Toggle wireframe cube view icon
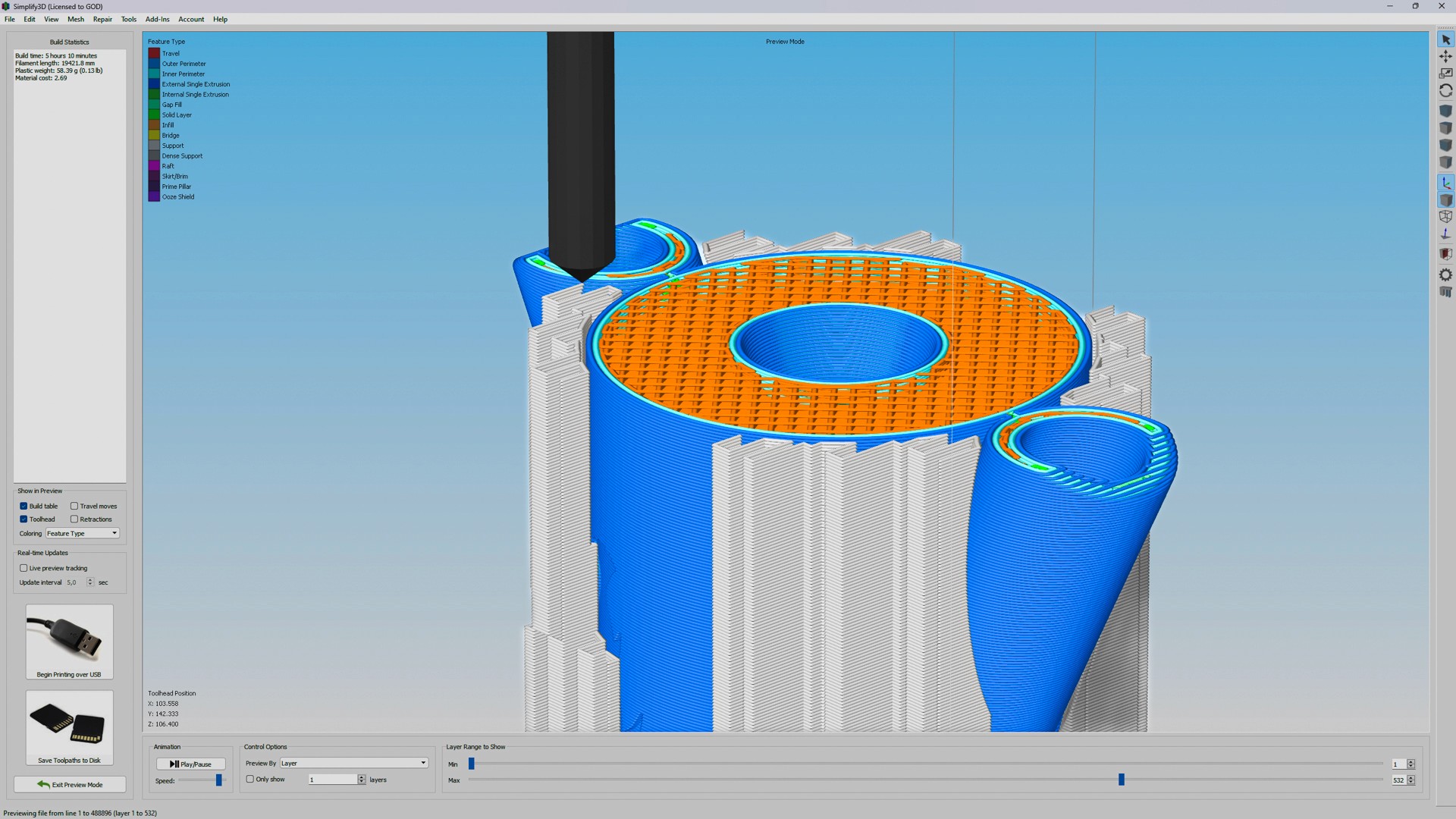This screenshot has width=1456, height=819. [1445, 217]
